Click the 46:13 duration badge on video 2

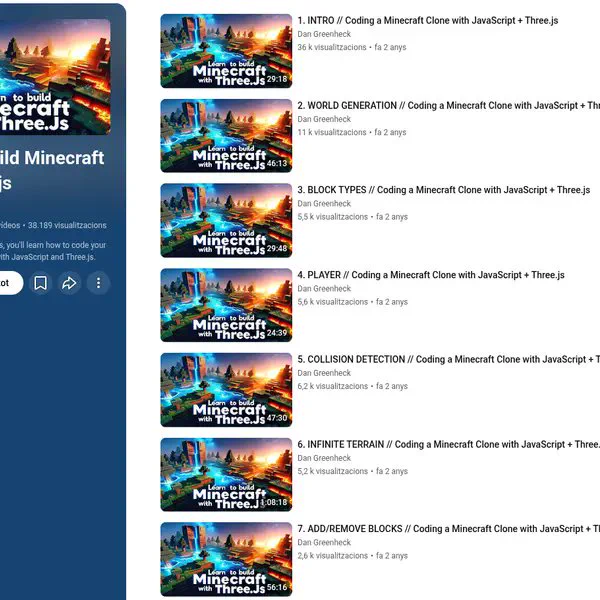277,164
